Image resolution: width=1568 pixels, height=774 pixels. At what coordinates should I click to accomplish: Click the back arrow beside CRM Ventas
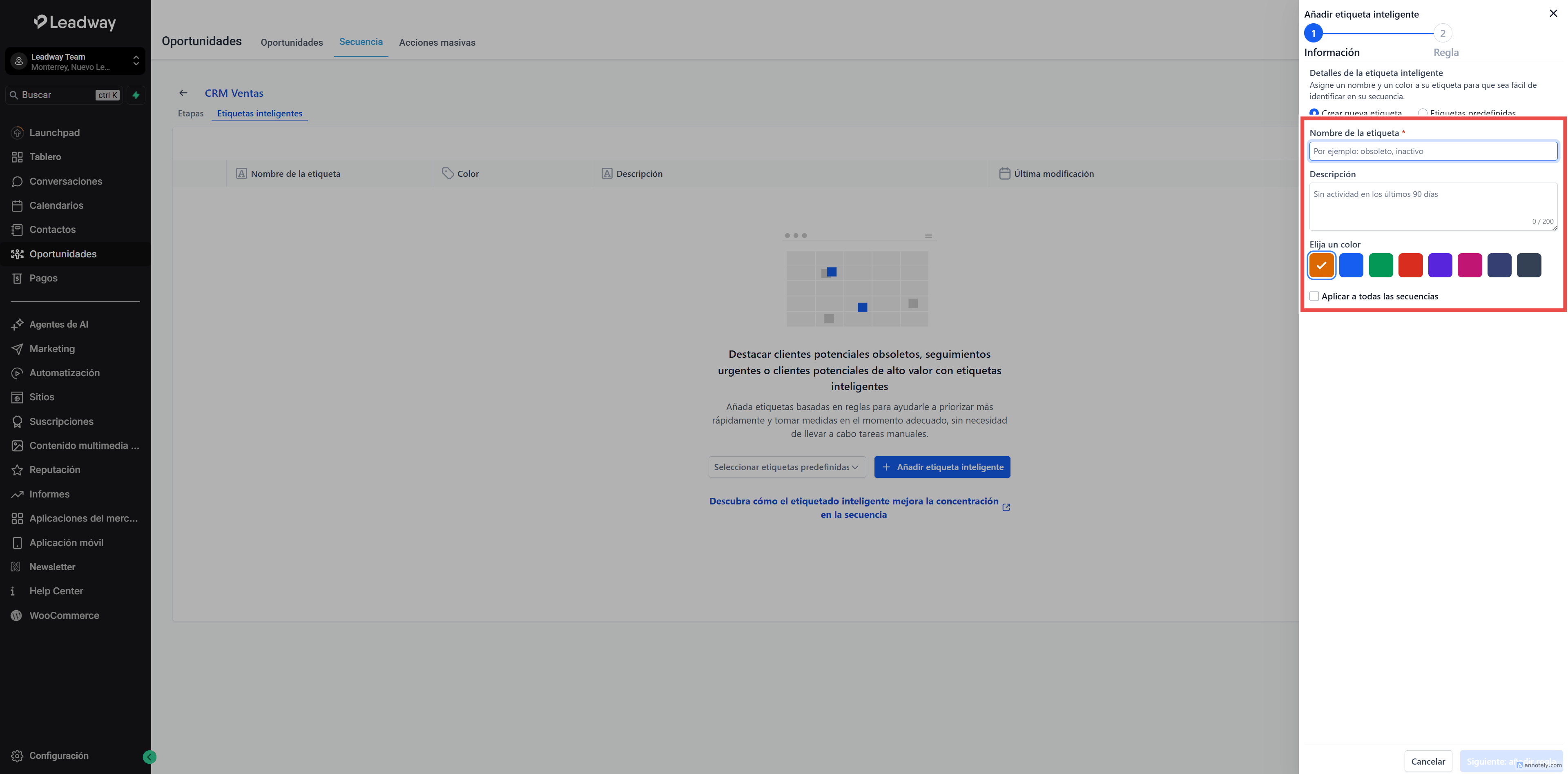click(183, 93)
